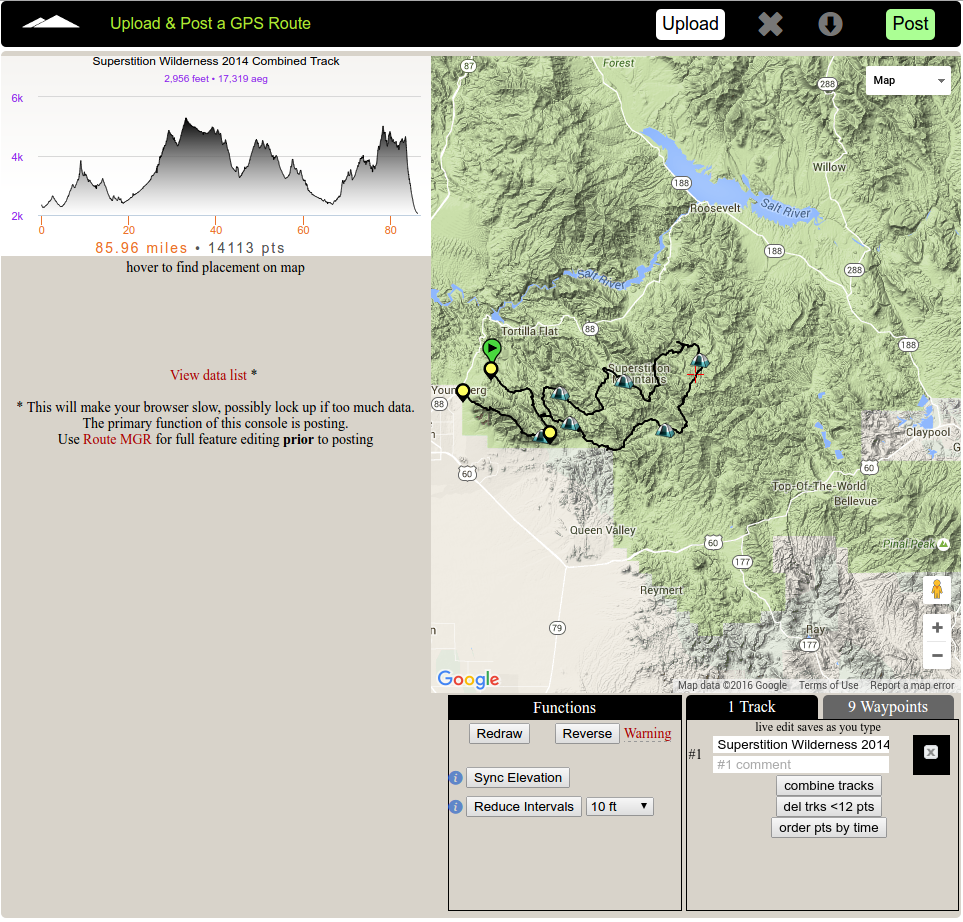The height and width of the screenshot is (922, 963).
Task: Click the green start flag marker
Action: (491, 349)
